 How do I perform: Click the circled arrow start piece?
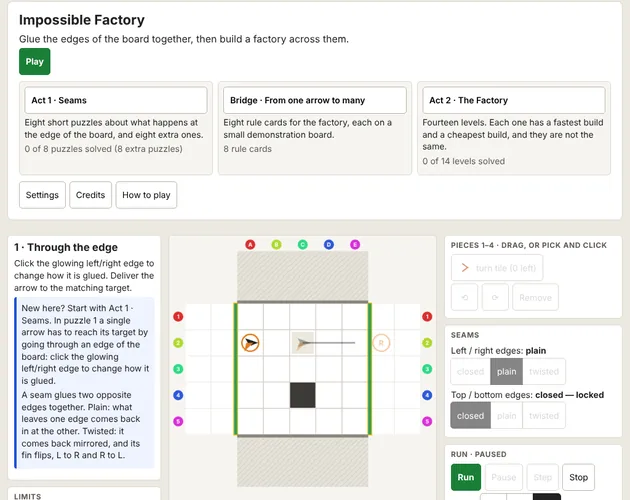[x=250, y=343]
